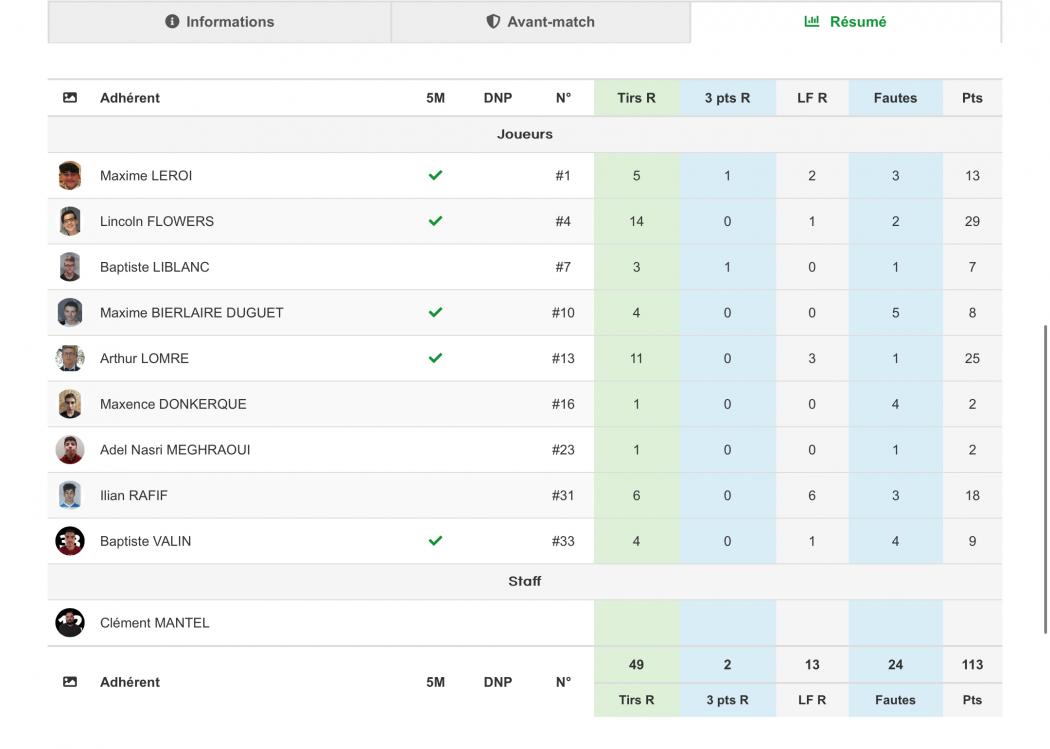Open Clément MANTEL's staff avatar
The height and width of the screenshot is (749, 1050).
pyautogui.click(x=70, y=622)
